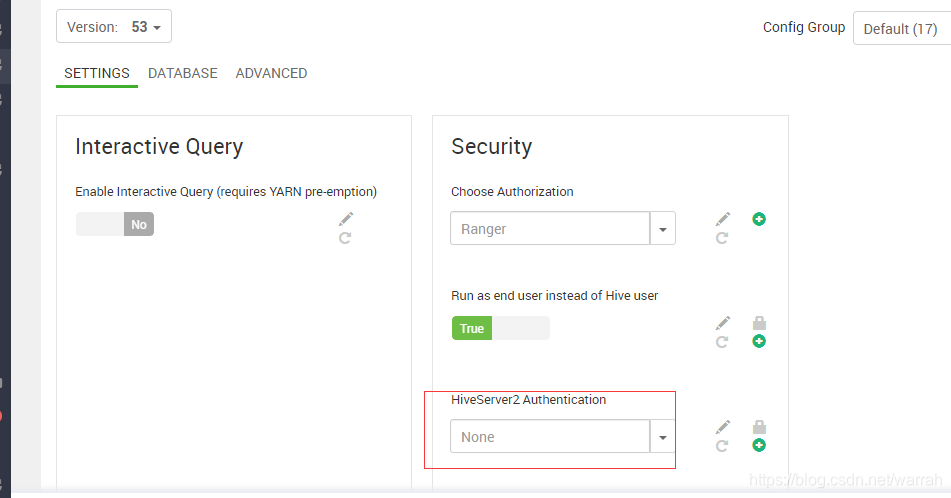Screen dimensions: 951x498
Task: Toggle Enable Interactive Query switch
Action: (x=115, y=224)
